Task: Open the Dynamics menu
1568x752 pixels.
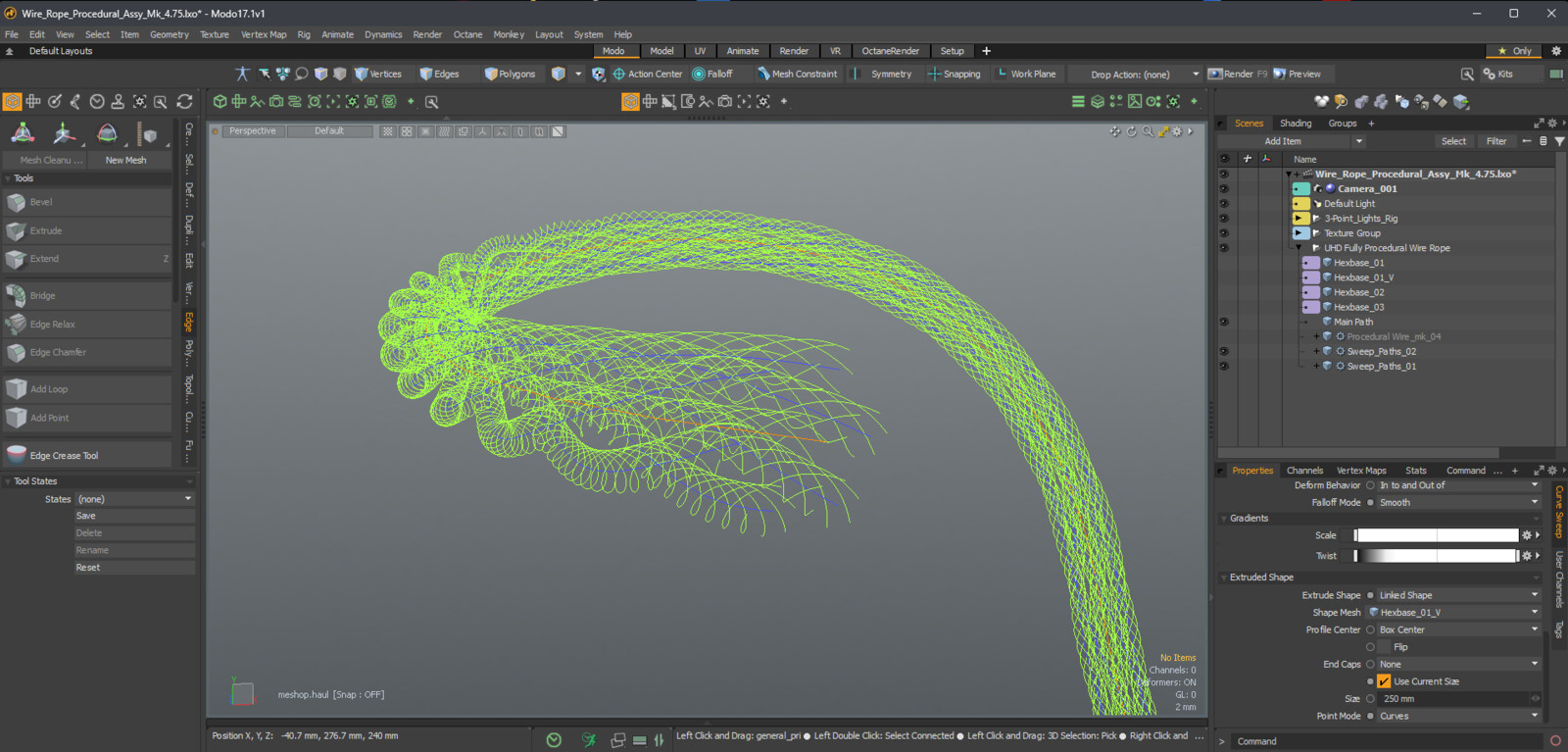Action: click(x=383, y=34)
